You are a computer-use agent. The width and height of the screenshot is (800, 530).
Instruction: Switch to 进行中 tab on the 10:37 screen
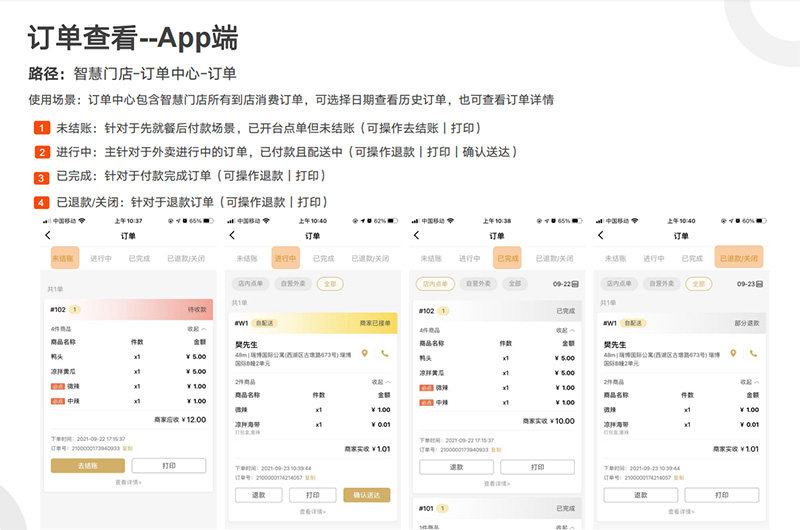click(x=101, y=259)
